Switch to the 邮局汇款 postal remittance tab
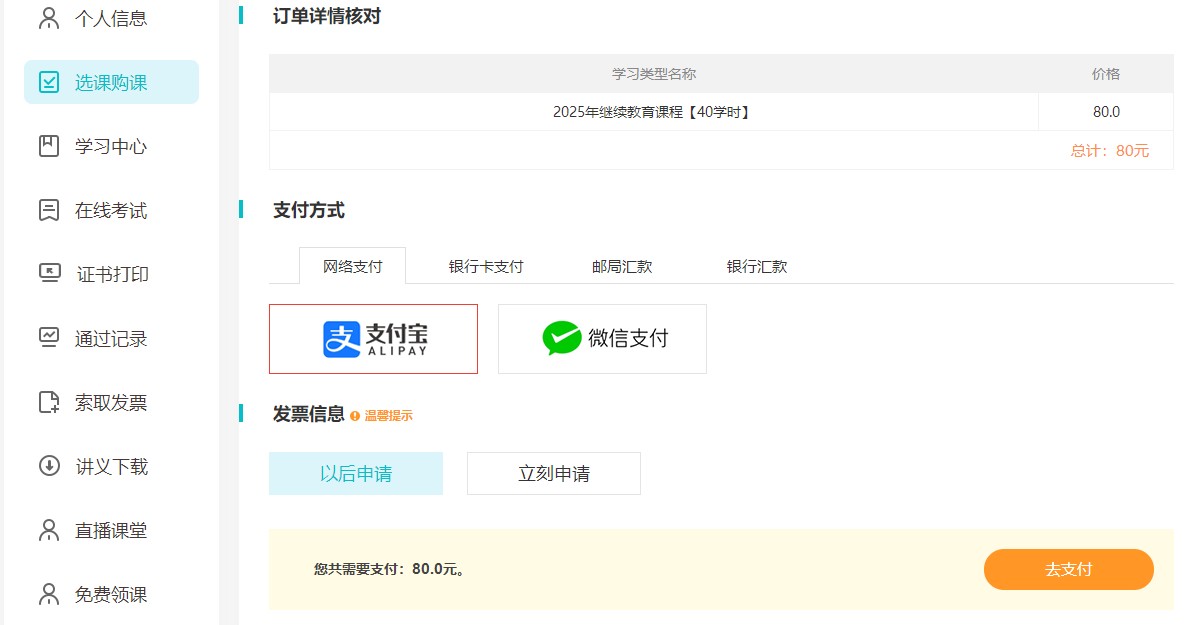The width and height of the screenshot is (1199, 625). (x=620, y=266)
